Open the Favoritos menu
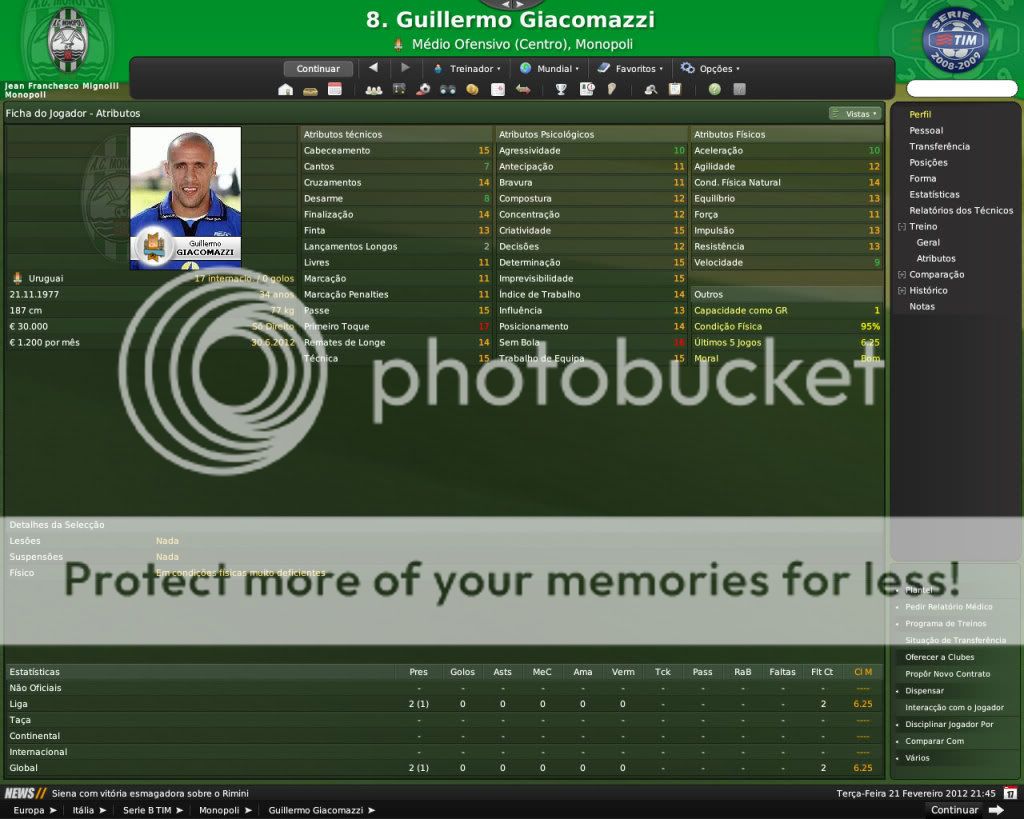Image resolution: width=1024 pixels, height=819 pixels. (628, 69)
